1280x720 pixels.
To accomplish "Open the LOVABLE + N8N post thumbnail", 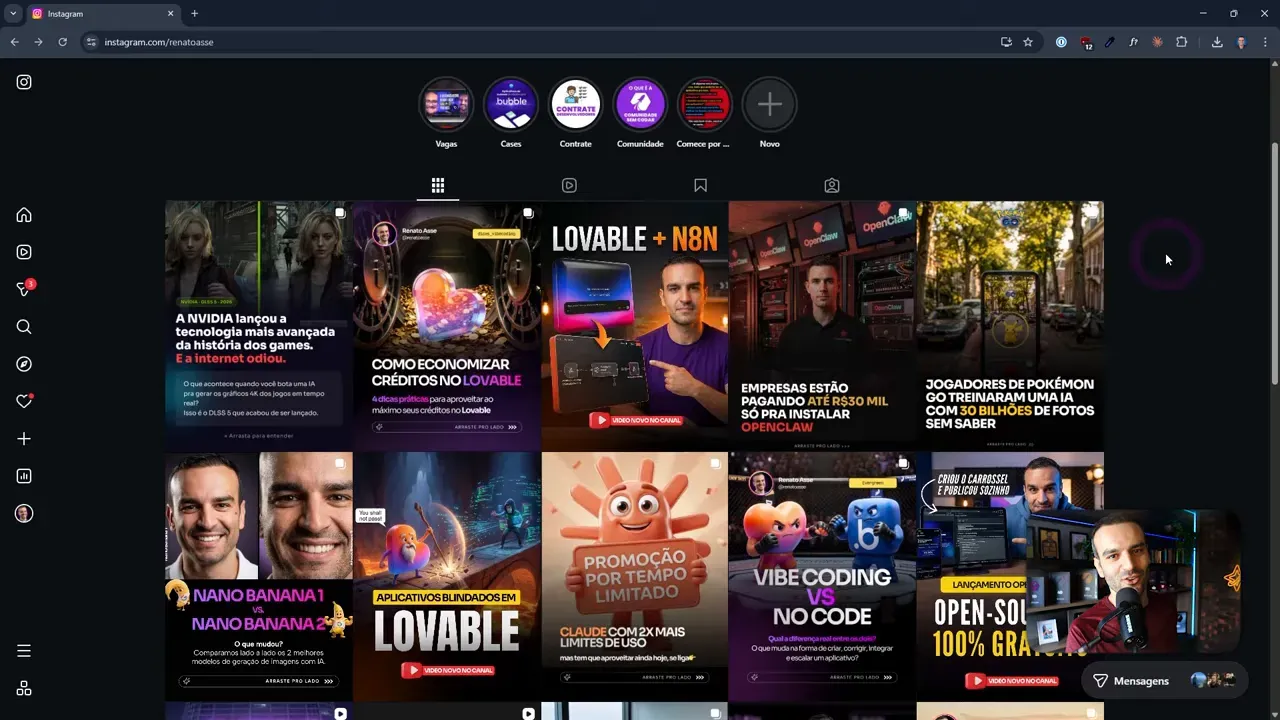I will tap(634, 325).
